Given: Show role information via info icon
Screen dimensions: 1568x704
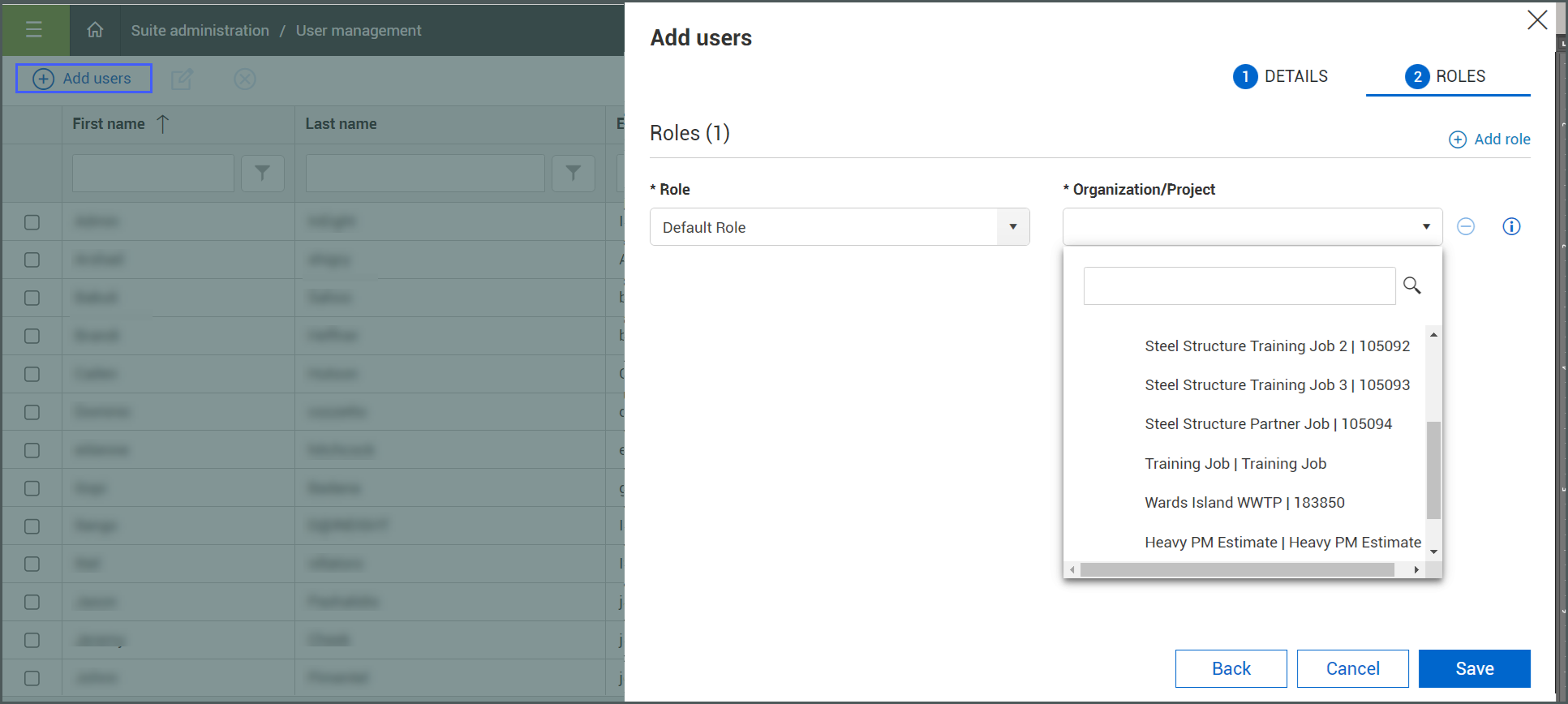Looking at the screenshot, I should [1510, 227].
